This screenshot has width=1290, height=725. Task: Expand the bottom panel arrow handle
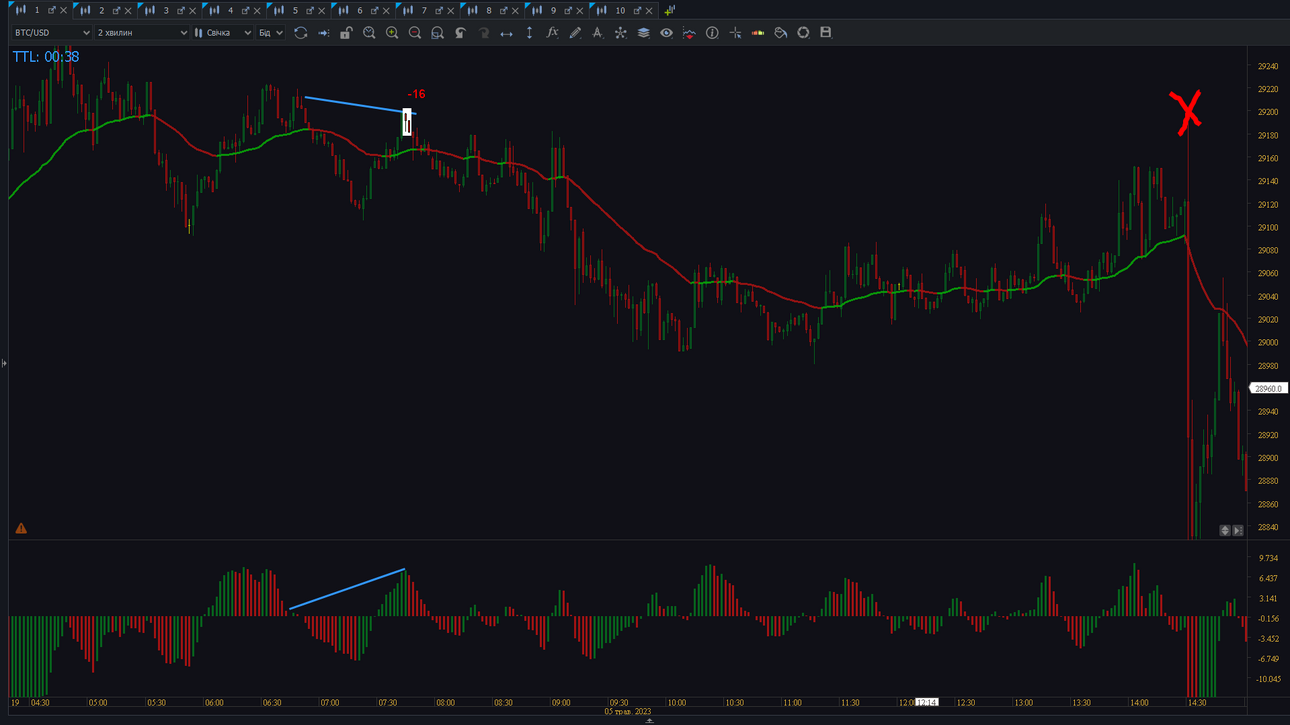click(649, 720)
